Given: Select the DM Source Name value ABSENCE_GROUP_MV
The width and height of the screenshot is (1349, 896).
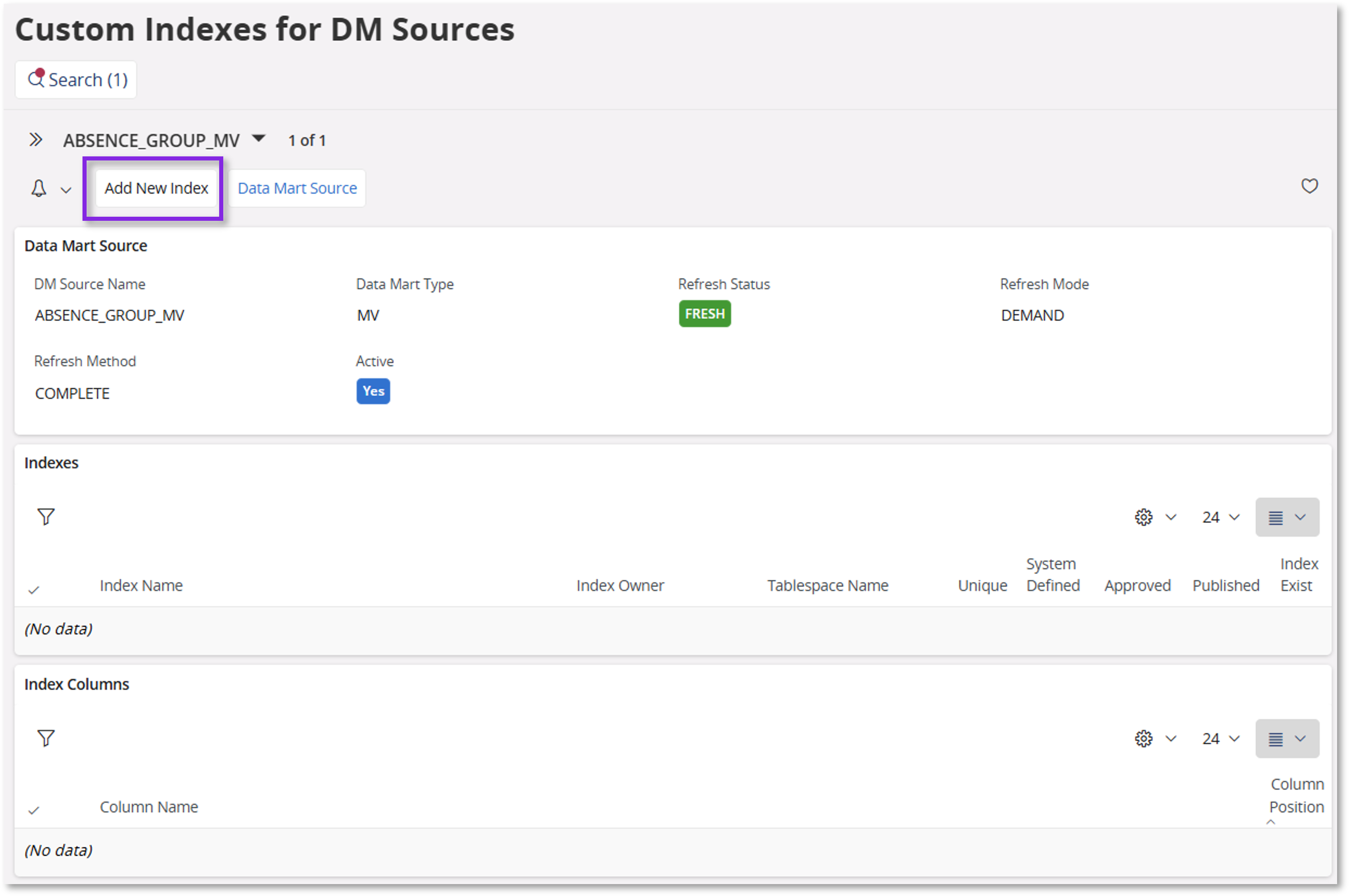Looking at the screenshot, I should pyautogui.click(x=109, y=316).
